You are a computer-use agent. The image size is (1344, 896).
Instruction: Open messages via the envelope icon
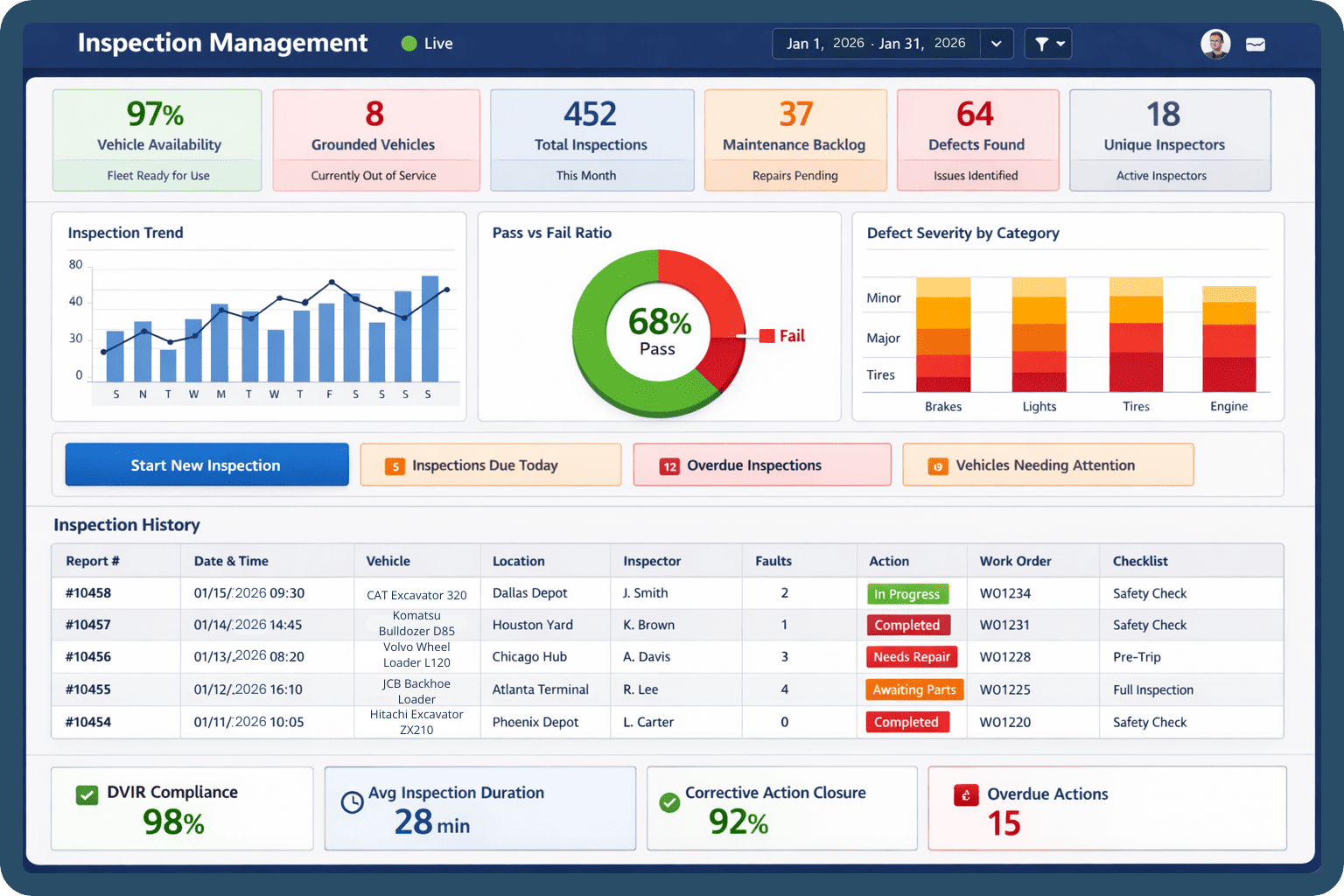pos(1256,43)
